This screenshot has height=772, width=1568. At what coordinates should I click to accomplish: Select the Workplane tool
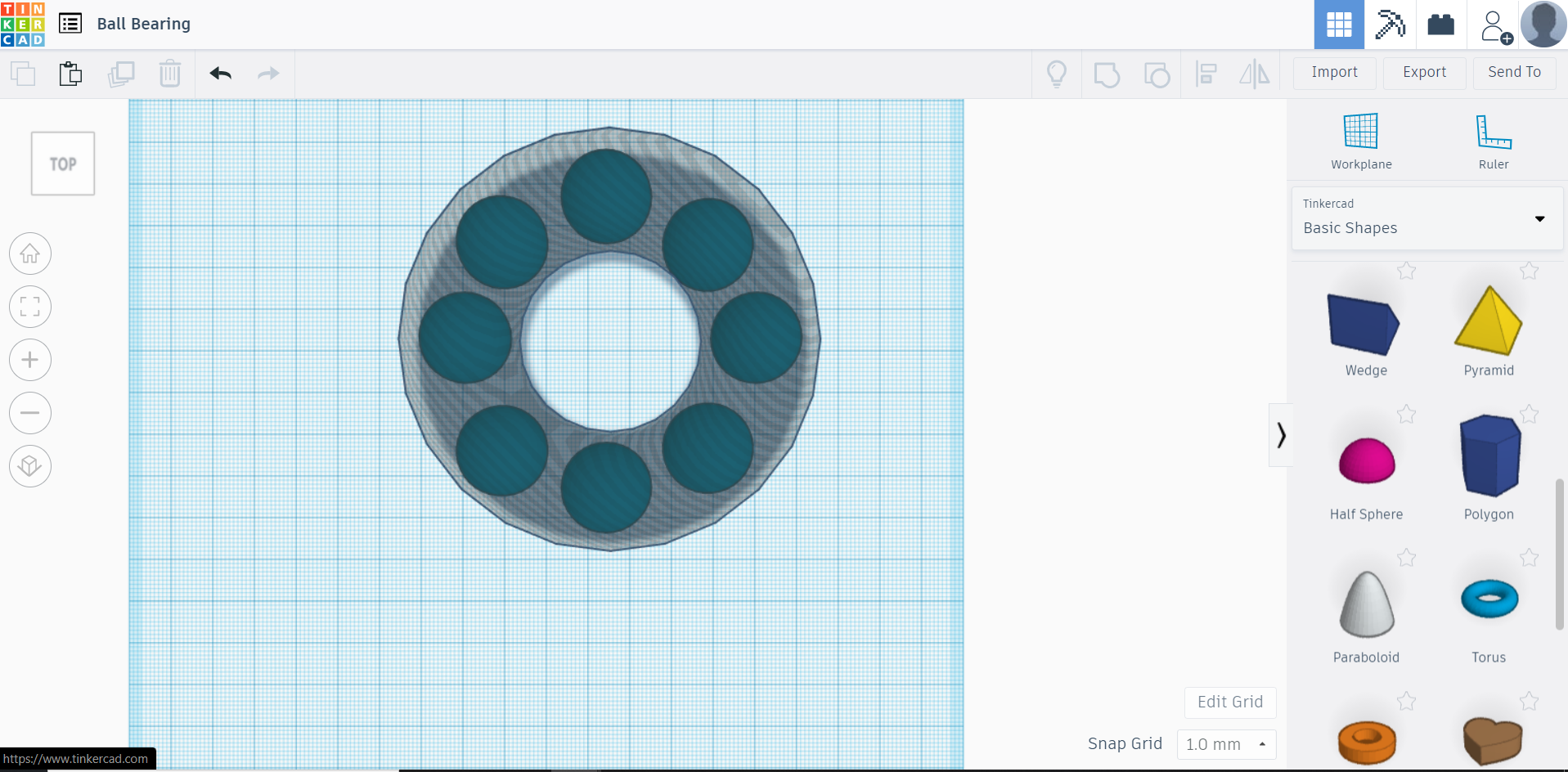[x=1361, y=141]
